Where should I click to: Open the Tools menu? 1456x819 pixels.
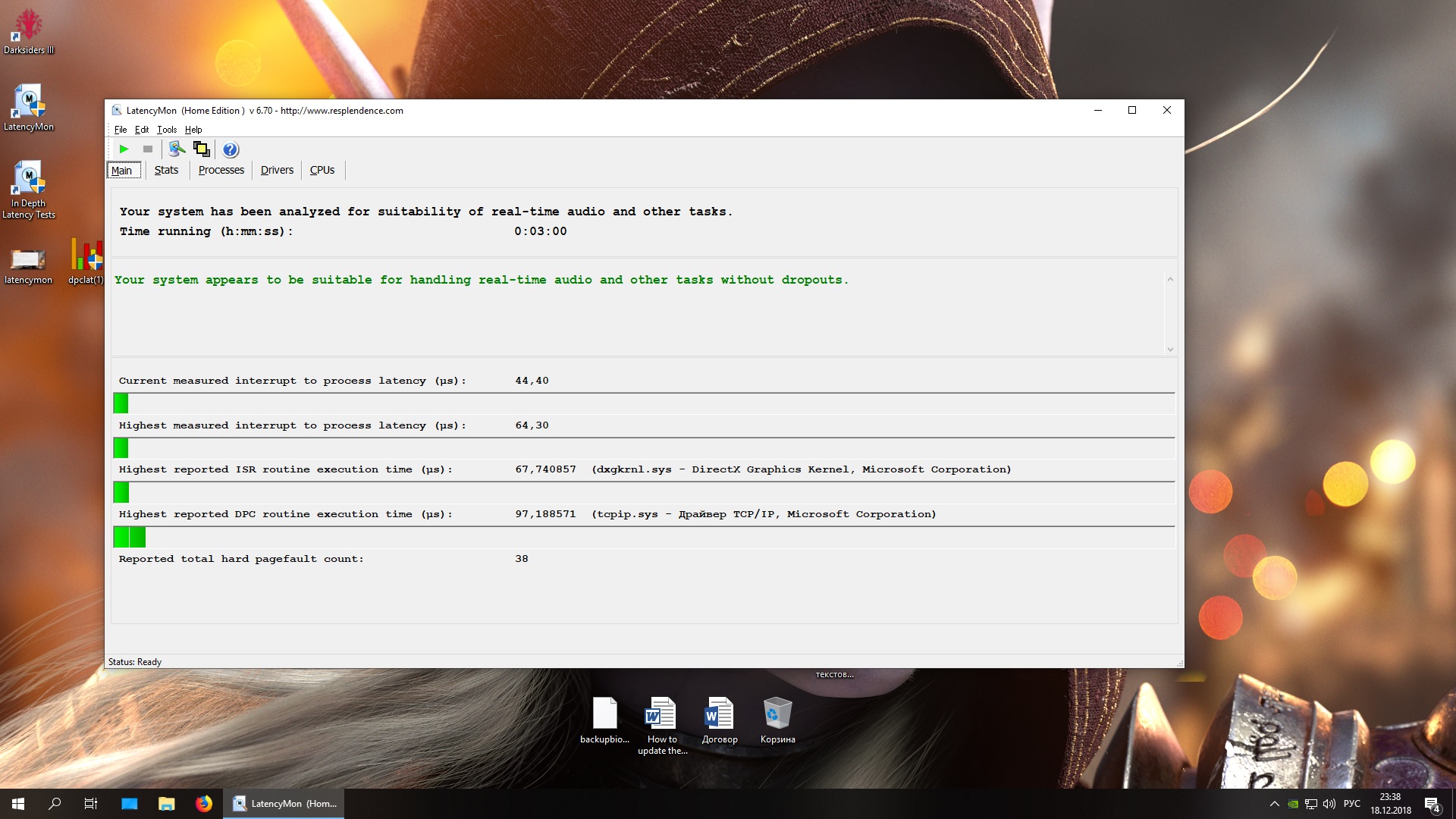click(x=166, y=130)
